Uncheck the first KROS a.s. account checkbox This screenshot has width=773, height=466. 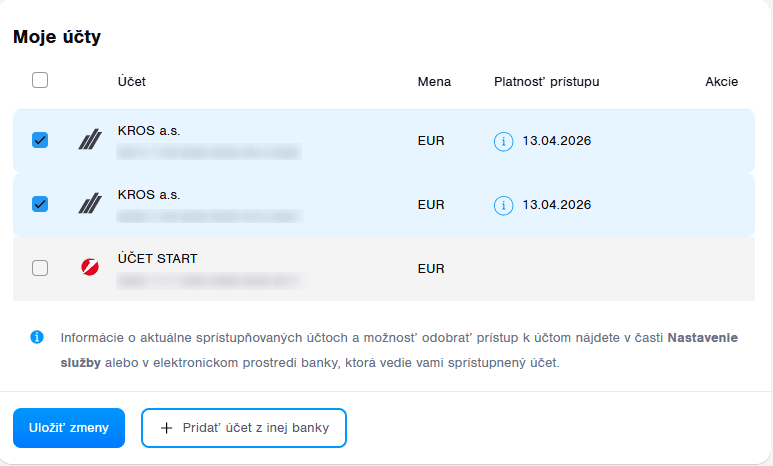point(40,141)
